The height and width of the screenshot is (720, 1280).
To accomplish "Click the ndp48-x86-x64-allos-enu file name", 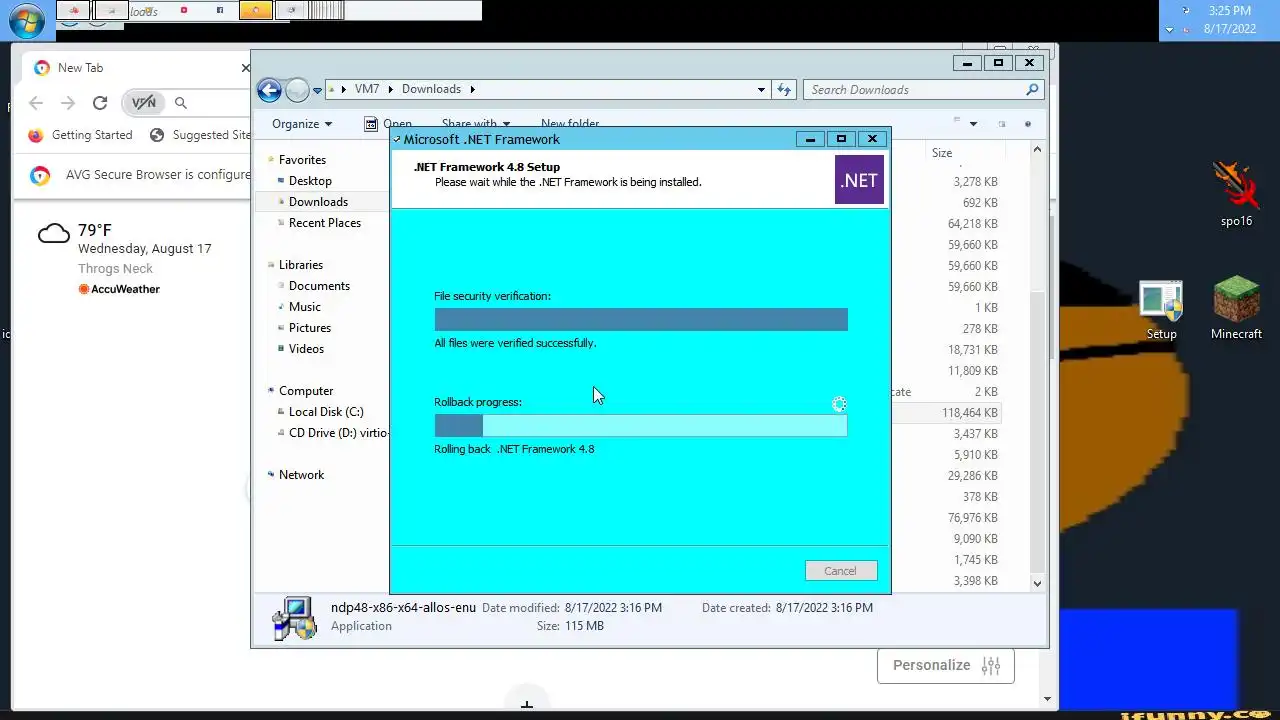I will tap(403, 607).
